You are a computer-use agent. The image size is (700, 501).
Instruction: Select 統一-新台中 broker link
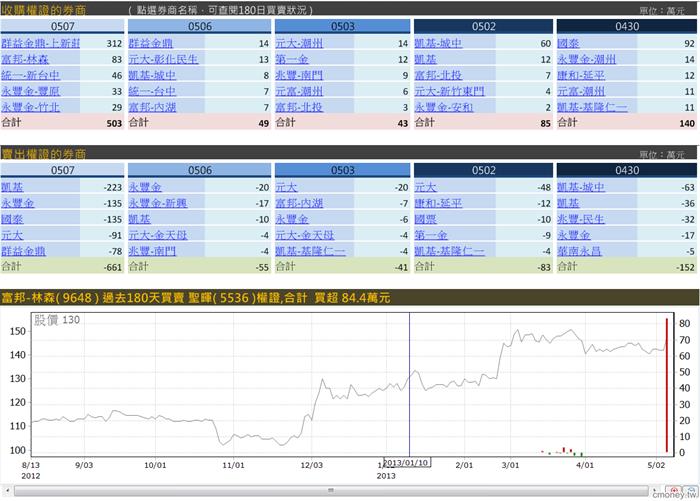coord(31,75)
